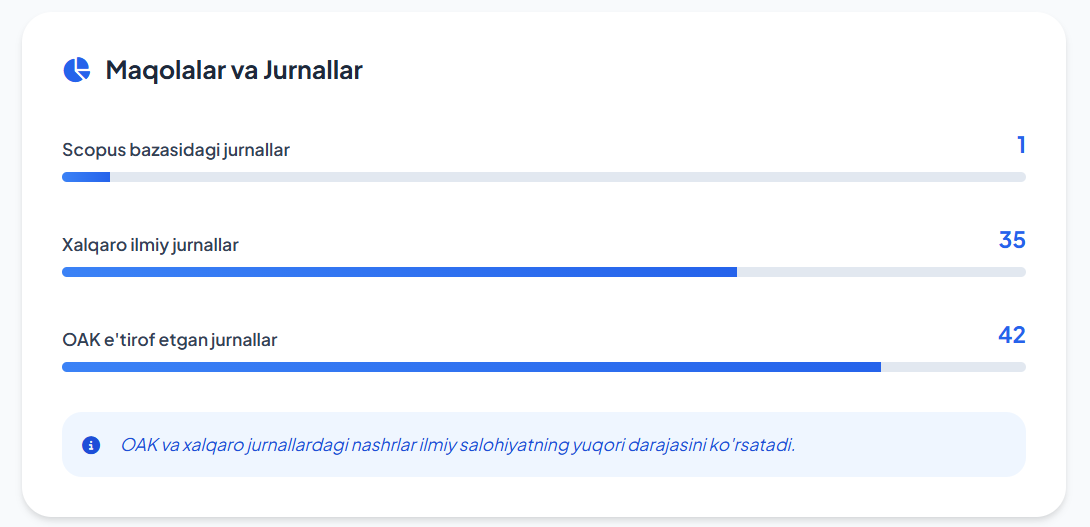
Task: Click the pie chart icon beside the heading
Action: 77,70
